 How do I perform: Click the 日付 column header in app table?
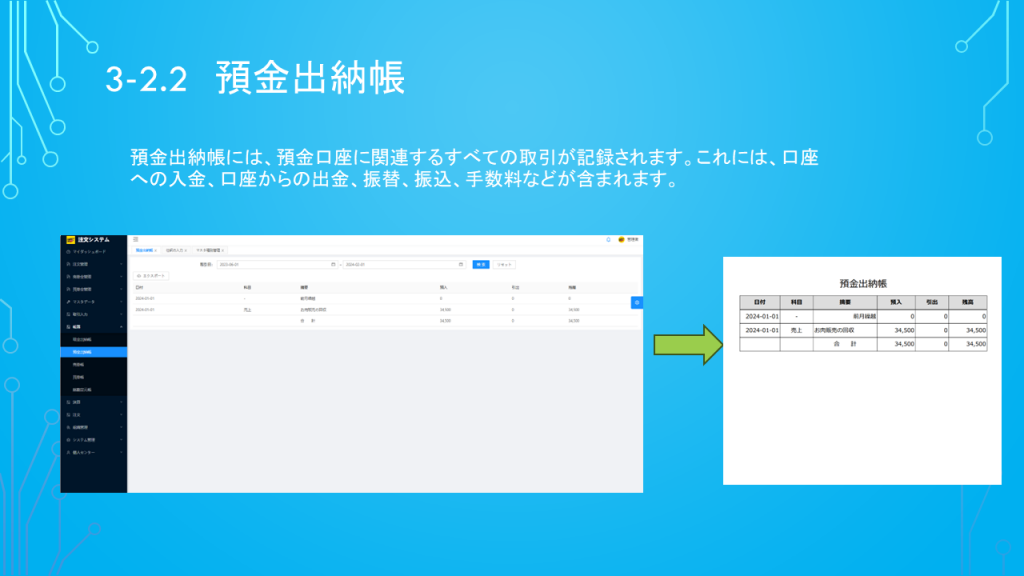click(x=139, y=287)
